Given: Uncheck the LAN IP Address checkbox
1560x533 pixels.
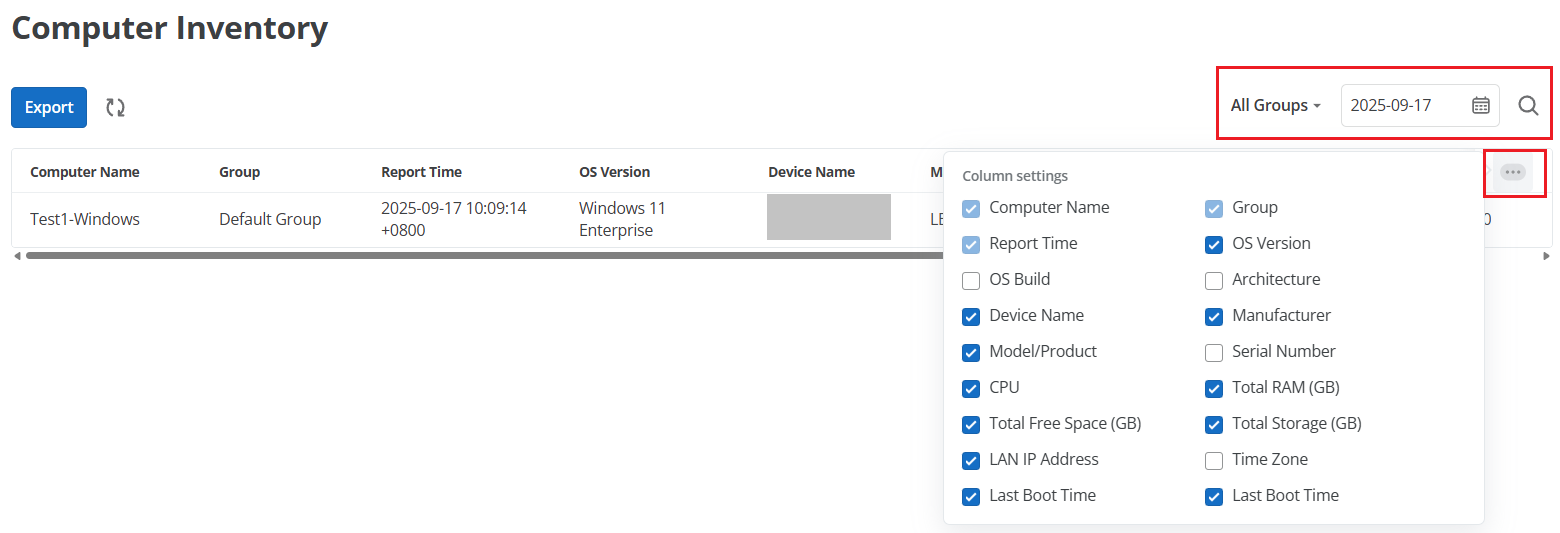Looking at the screenshot, I should 971,460.
